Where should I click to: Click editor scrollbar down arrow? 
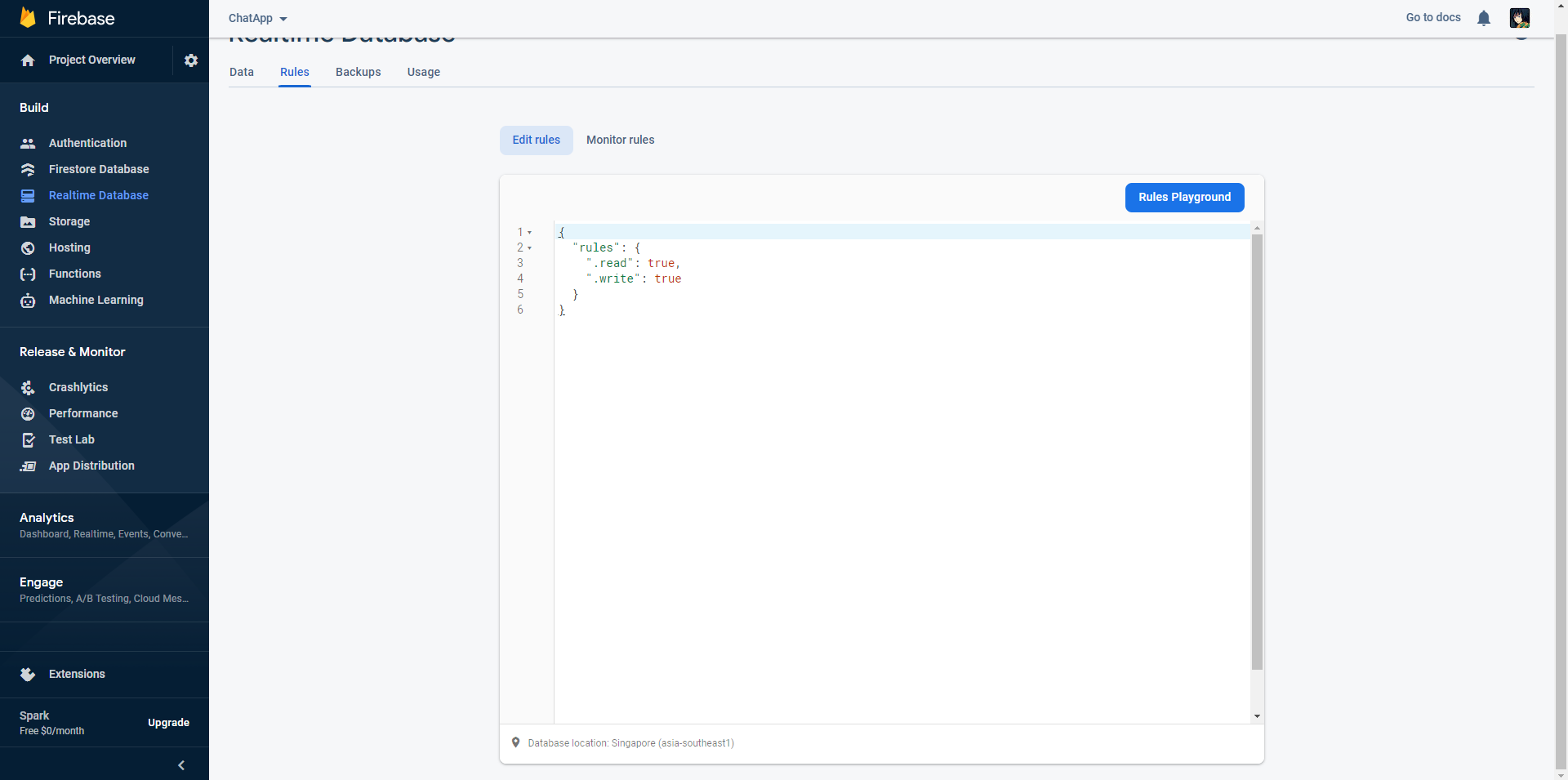click(x=1257, y=716)
